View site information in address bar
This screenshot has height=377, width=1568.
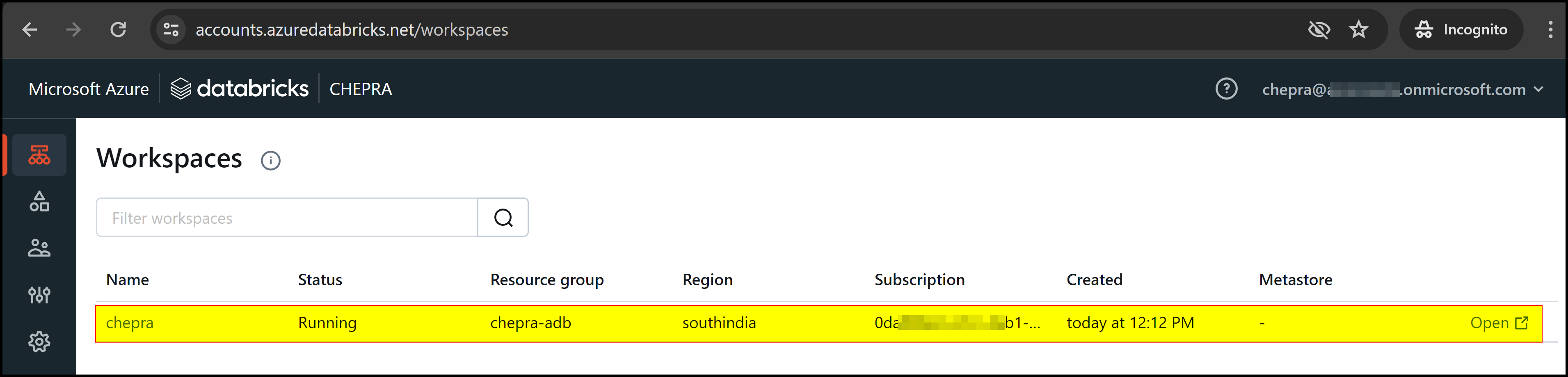(x=171, y=29)
